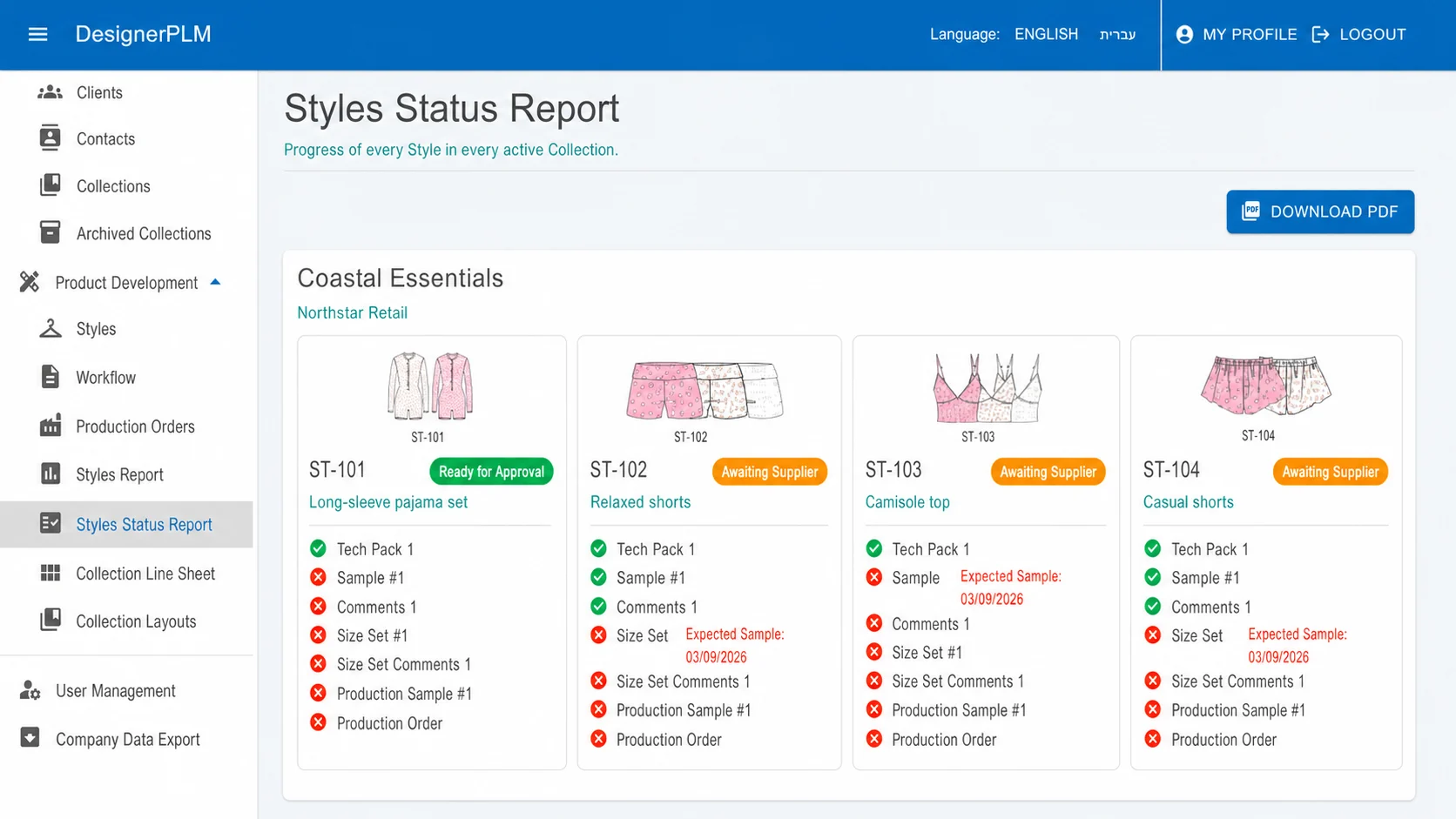This screenshot has height=819, width=1456.
Task: Click the User Management gear-person icon
Action: coord(30,690)
